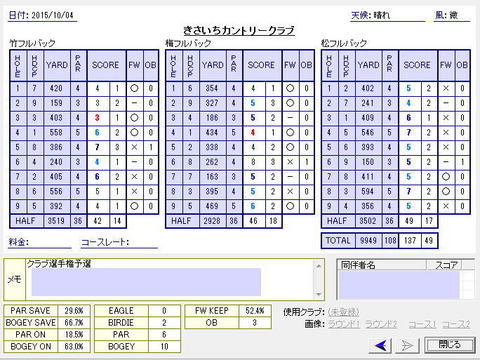Click the BOGEY stat label with value 10
Image resolution: width=480 pixels, height=360 pixels.
(121, 347)
